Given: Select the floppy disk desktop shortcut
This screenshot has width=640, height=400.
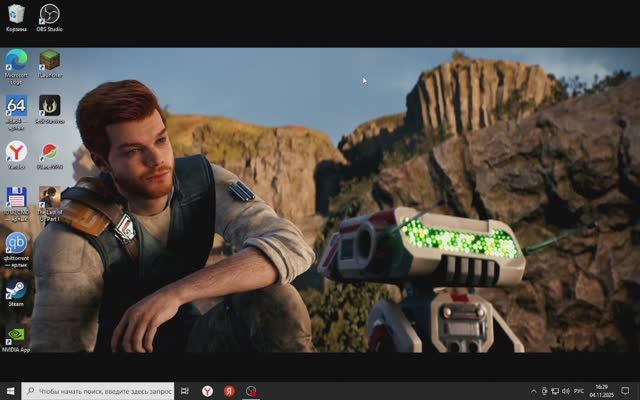Looking at the screenshot, I should point(16,204).
